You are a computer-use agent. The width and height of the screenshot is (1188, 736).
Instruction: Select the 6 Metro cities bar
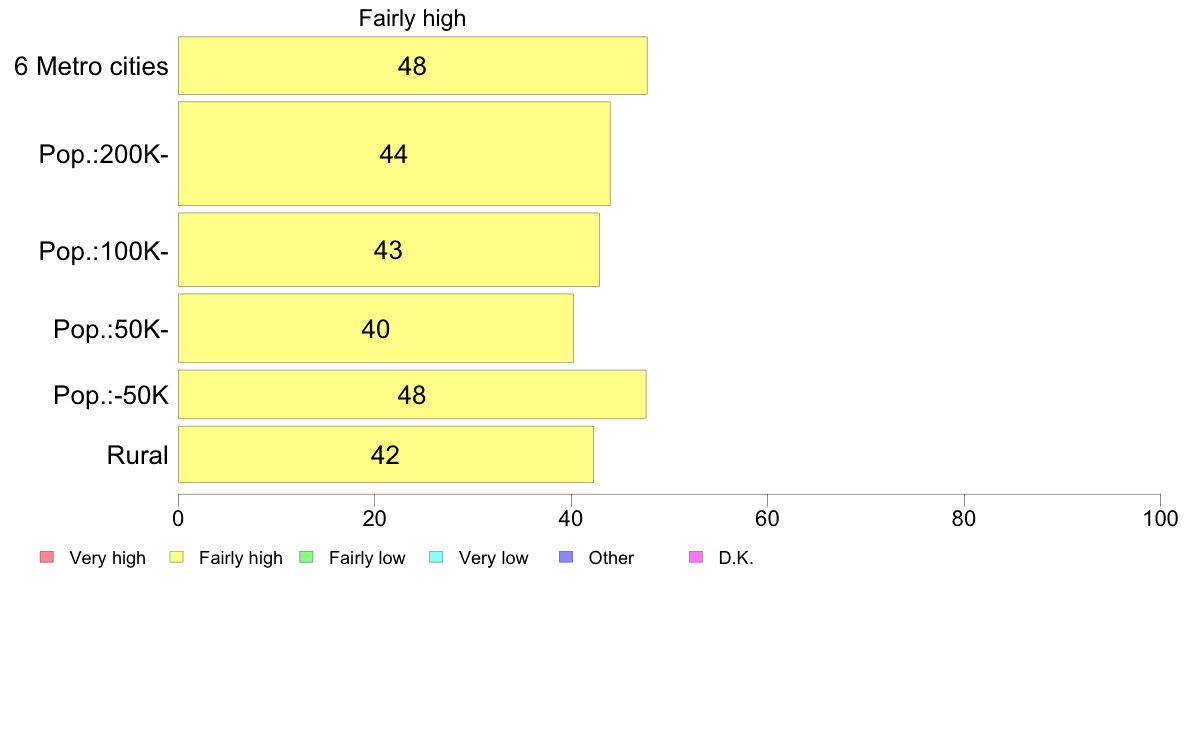coord(413,66)
